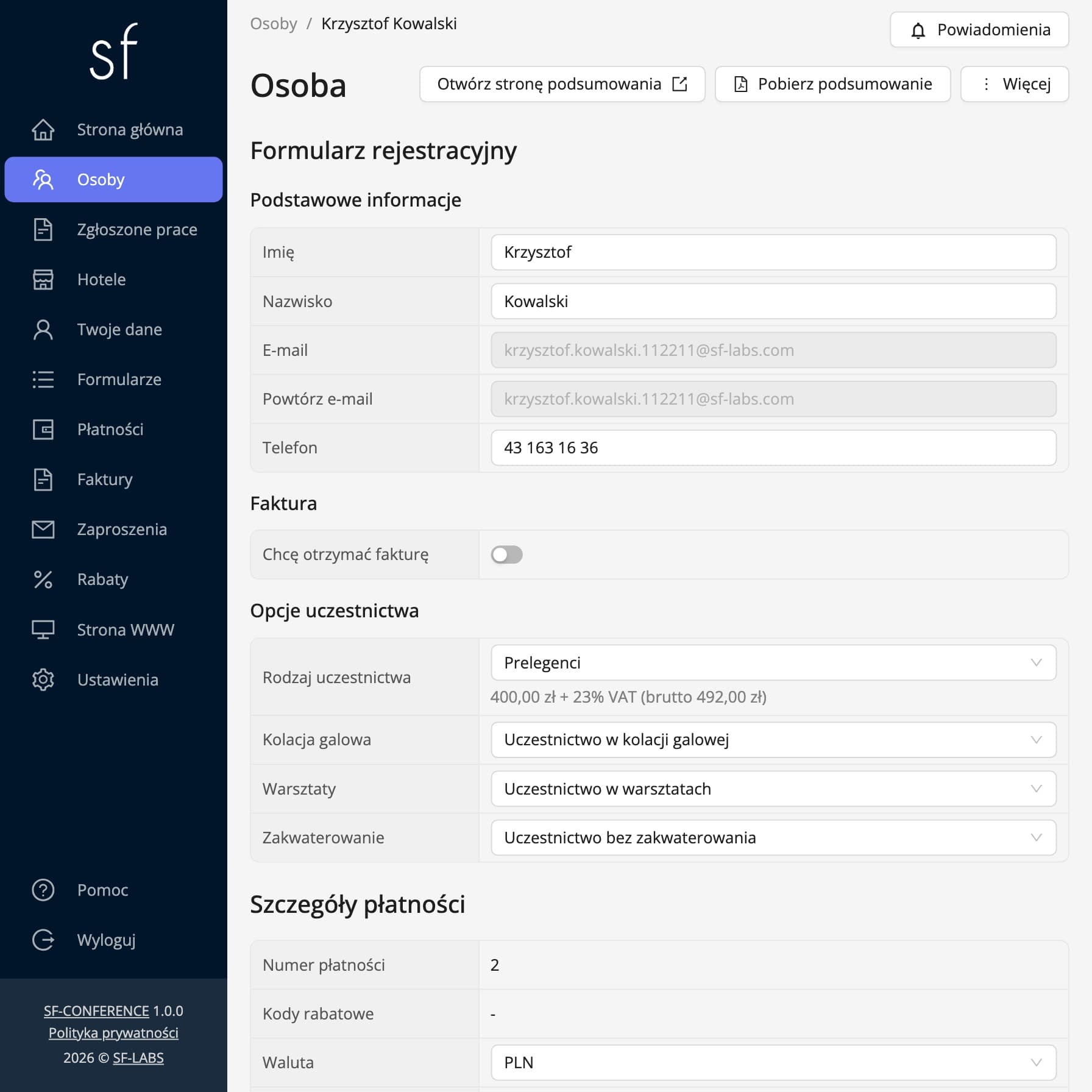This screenshot has width=1092, height=1092.
Task: Open the Polityka prywatności link
Action: click(113, 1033)
